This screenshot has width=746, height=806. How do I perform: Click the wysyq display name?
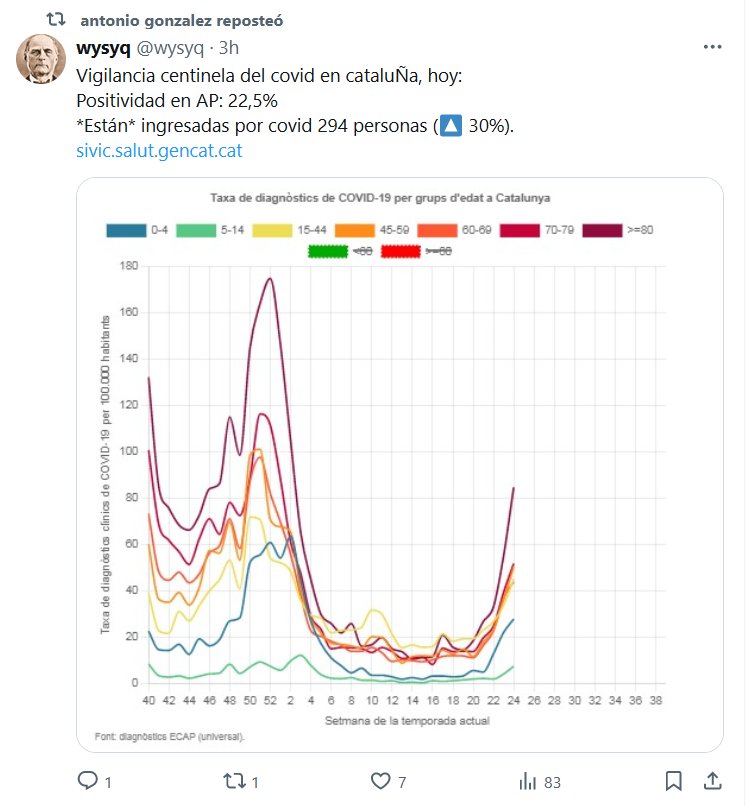point(103,48)
